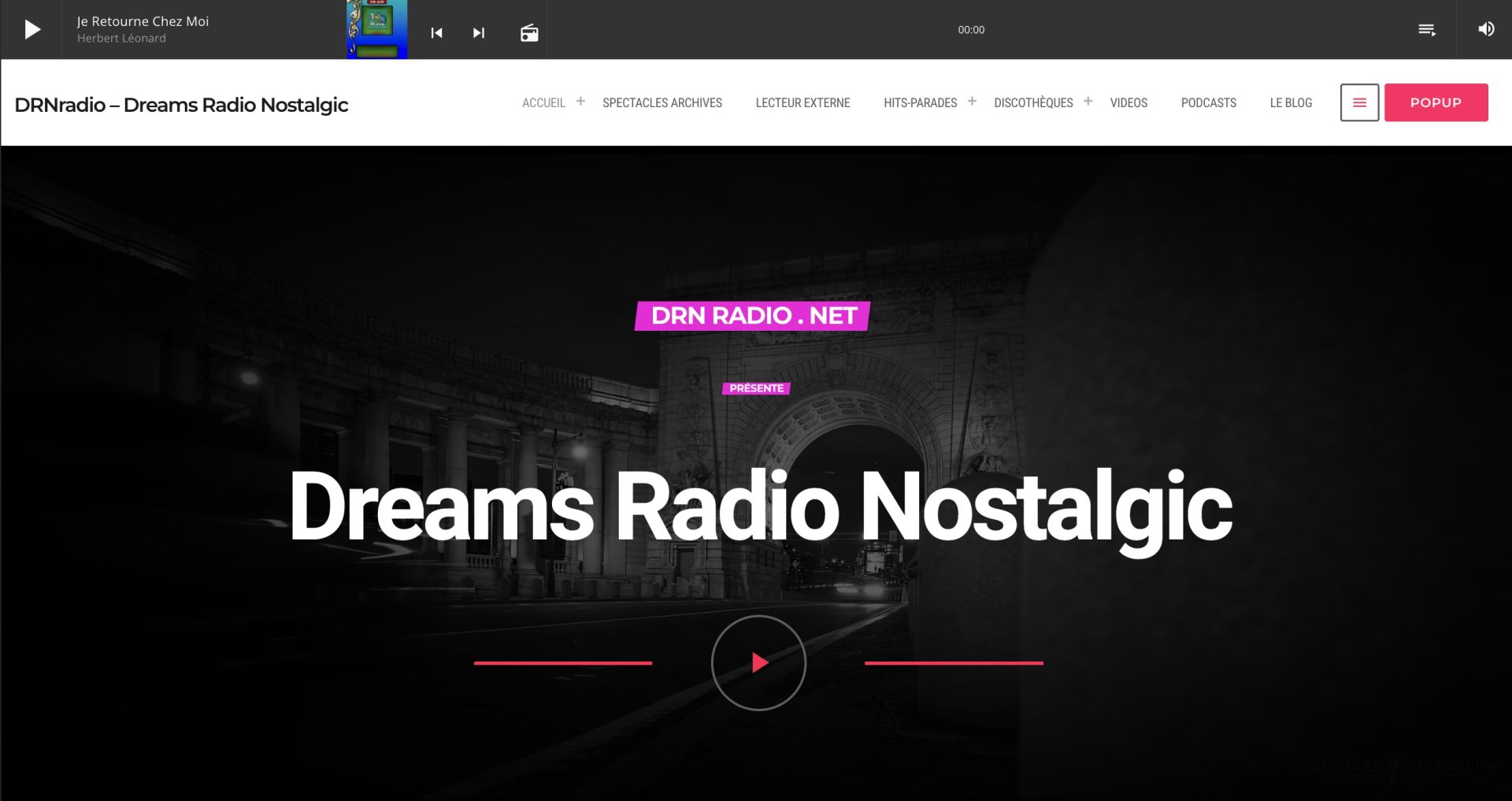Image resolution: width=1512 pixels, height=801 pixels.
Task: Click the play button in the top player bar
Action: pos(31,29)
